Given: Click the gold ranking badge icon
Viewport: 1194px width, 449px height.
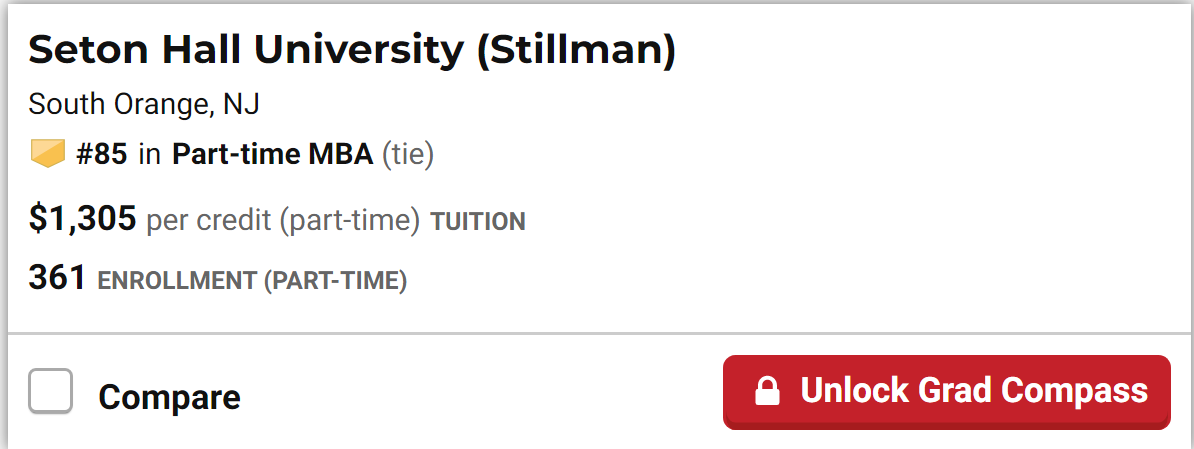Looking at the screenshot, I should [48, 154].
